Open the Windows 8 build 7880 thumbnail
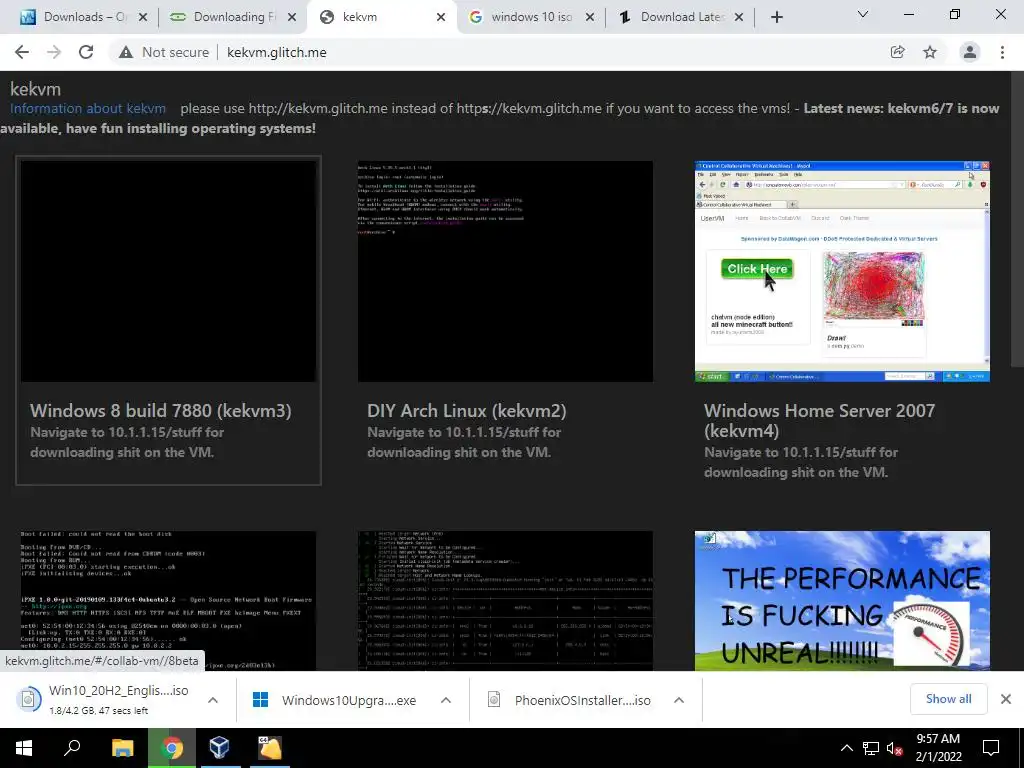The width and height of the screenshot is (1024, 768). click(168, 271)
